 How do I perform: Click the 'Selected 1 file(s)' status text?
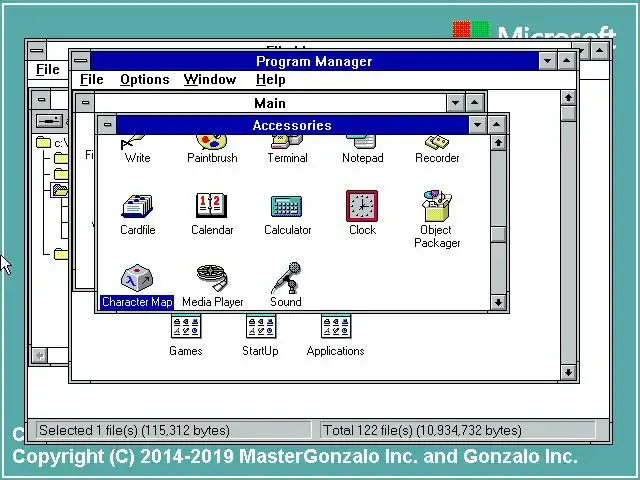[x=134, y=430]
